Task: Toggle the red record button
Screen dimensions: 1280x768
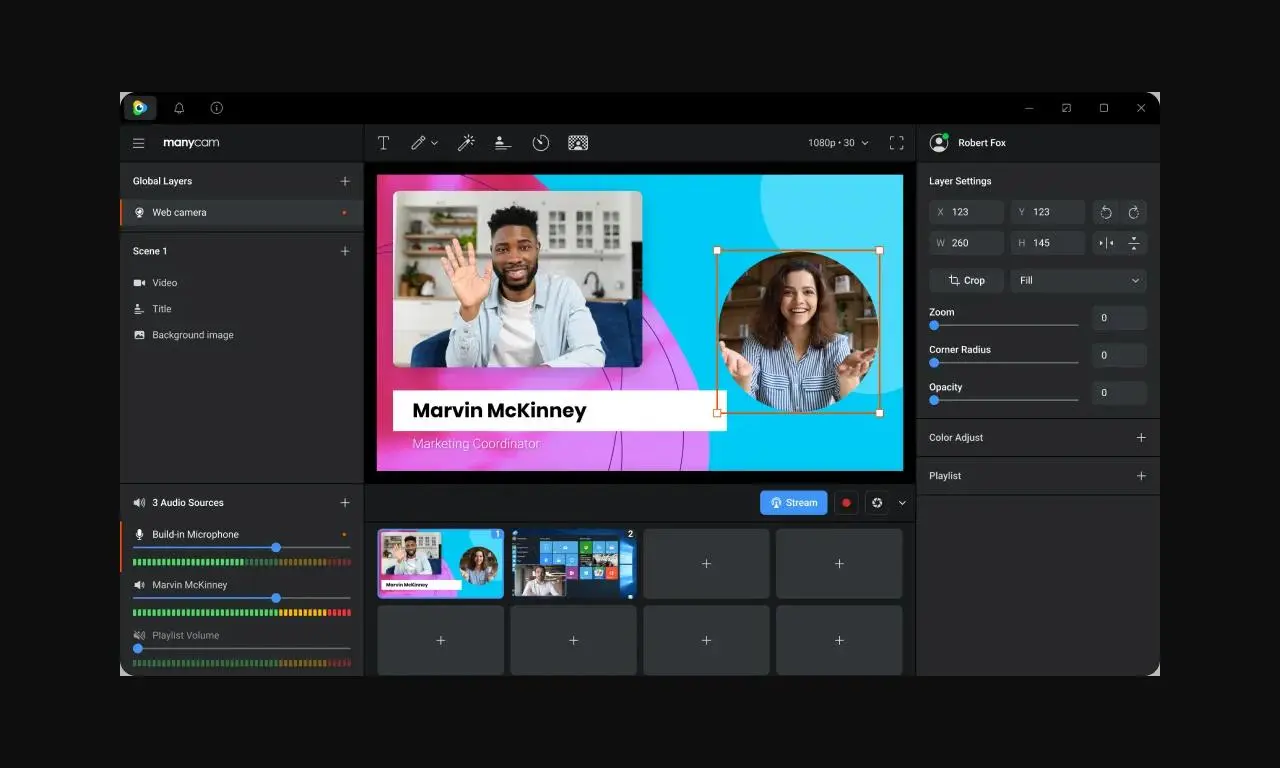Action: [846, 503]
